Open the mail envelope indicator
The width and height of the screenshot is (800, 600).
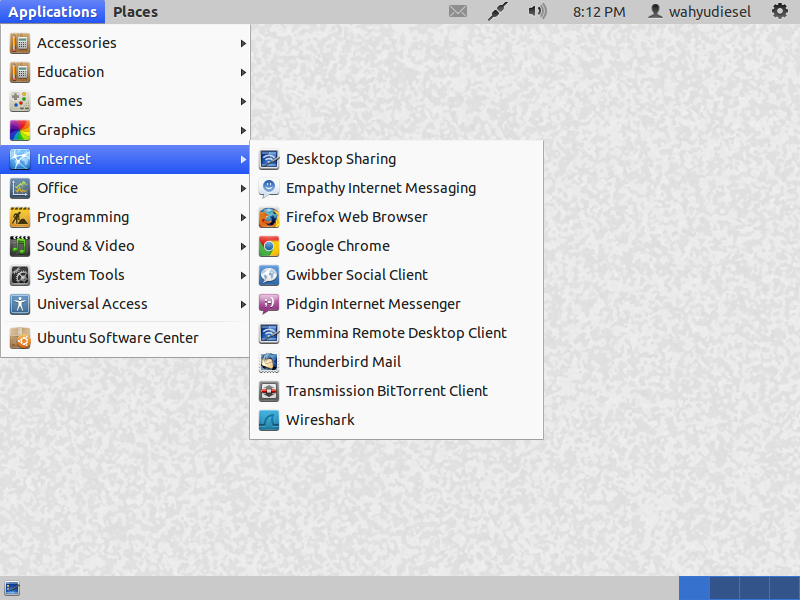tap(458, 11)
